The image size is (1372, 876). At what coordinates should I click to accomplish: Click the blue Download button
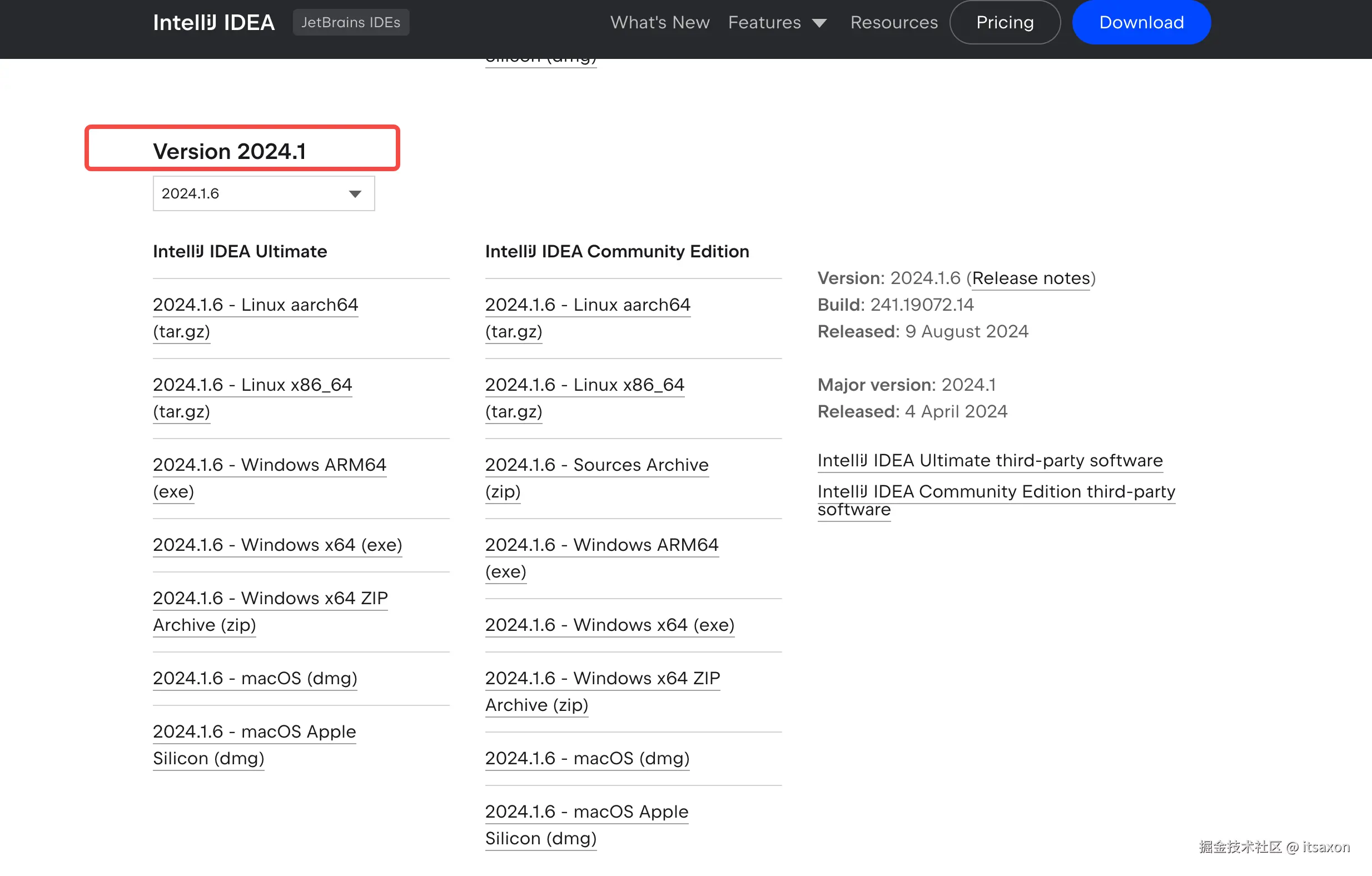coord(1141,22)
